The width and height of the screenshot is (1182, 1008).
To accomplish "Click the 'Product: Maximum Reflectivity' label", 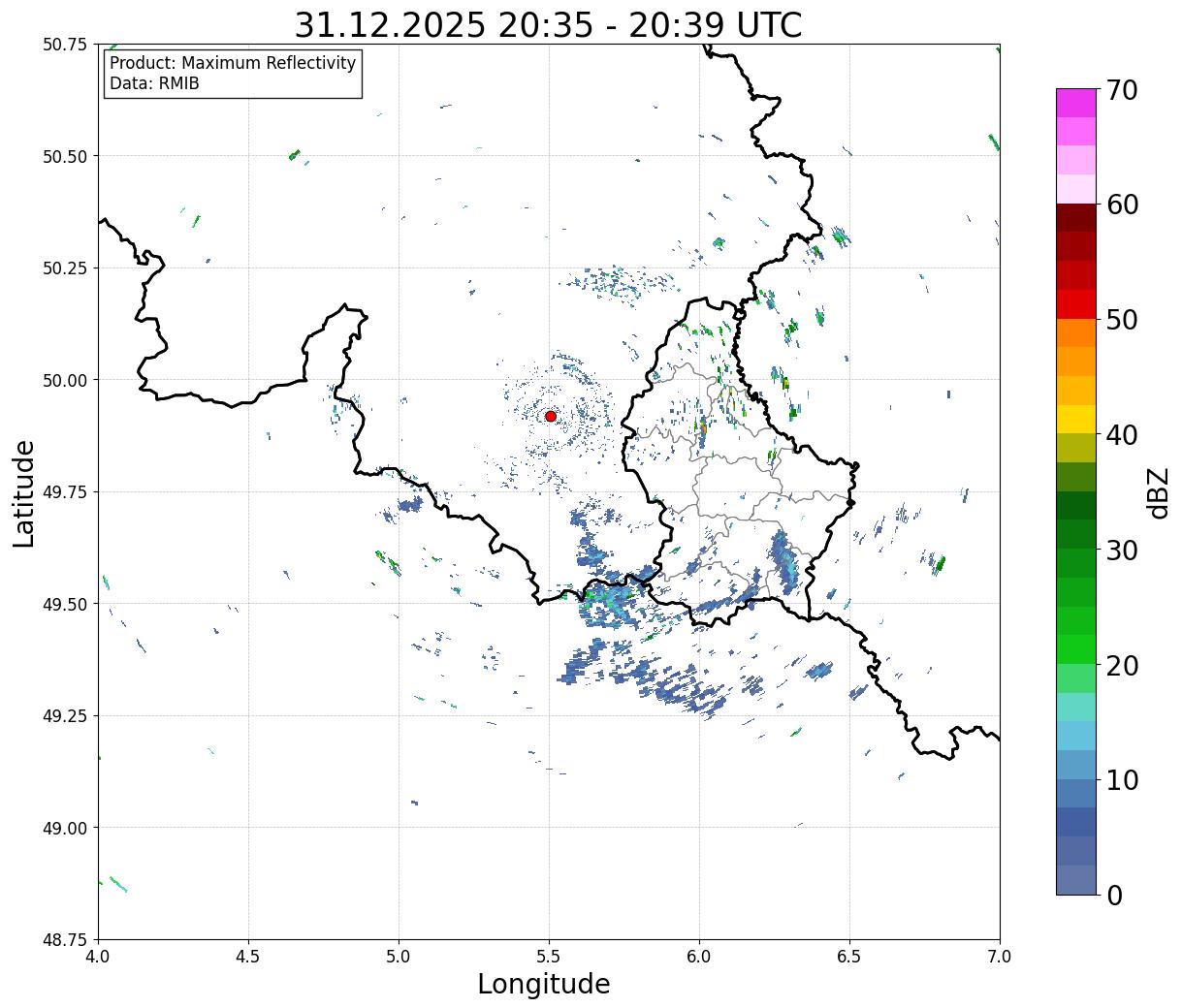I will pyautogui.click(x=233, y=63).
